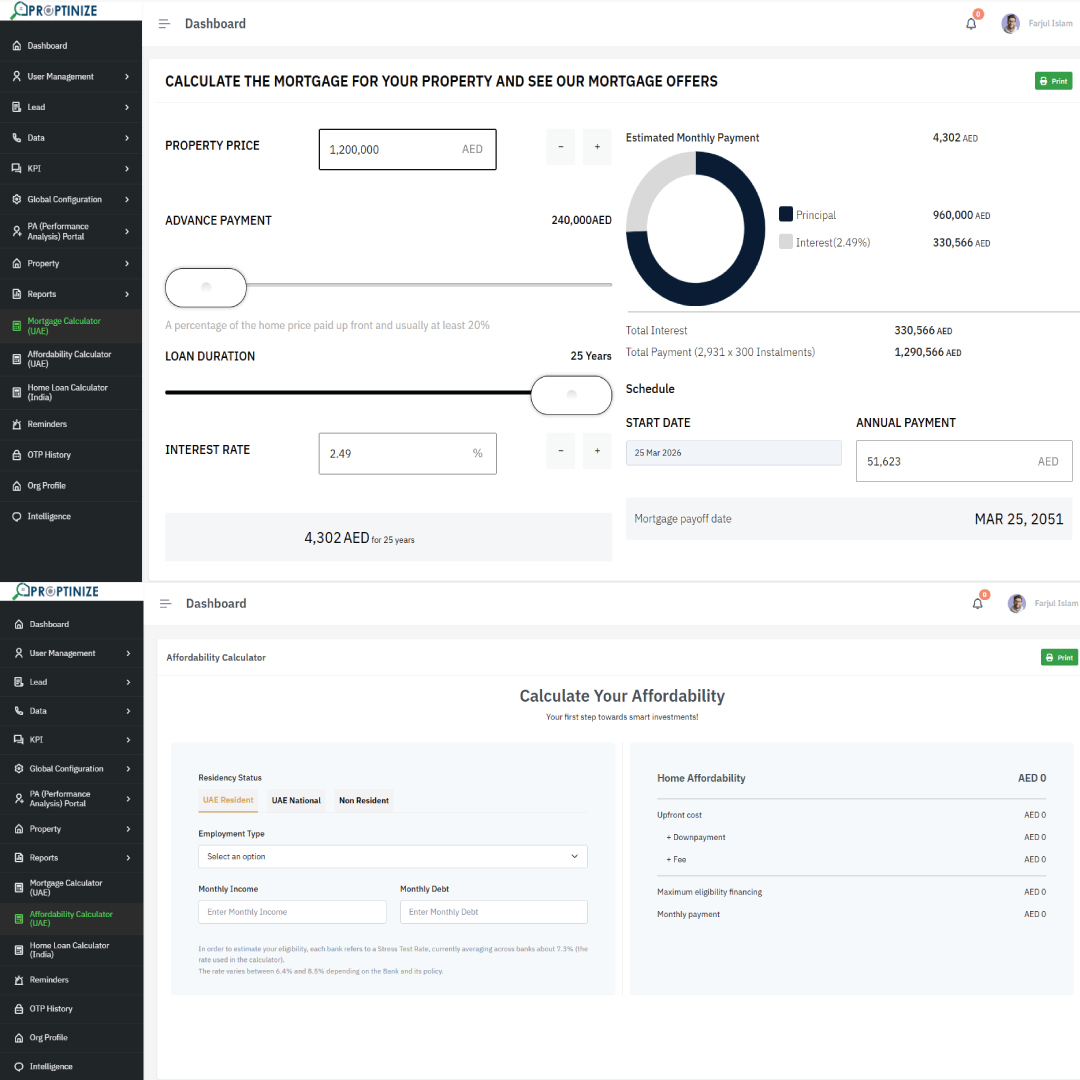Click the Loan Duration slider handle
Viewport: 1080px width, 1080px height.
pyautogui.click(x=571, y=394)
